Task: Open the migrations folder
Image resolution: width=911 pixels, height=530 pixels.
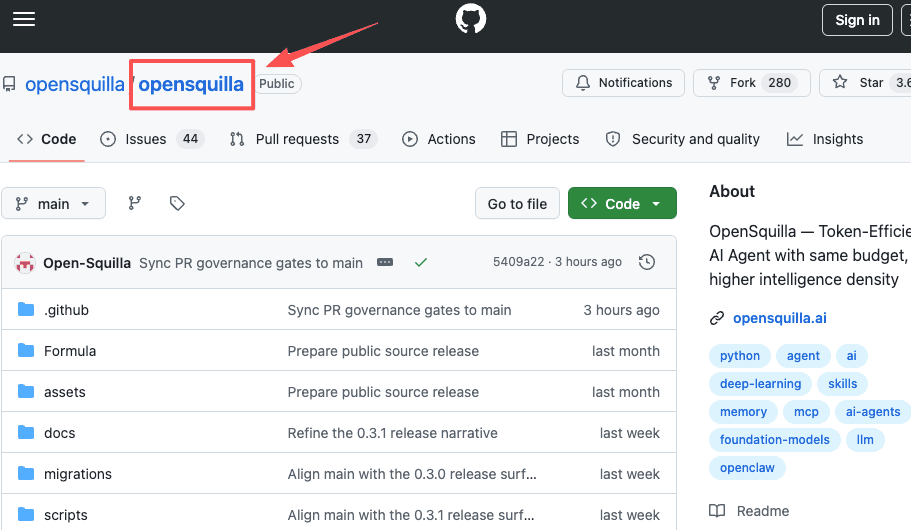Action: click(x=78, y=474)
